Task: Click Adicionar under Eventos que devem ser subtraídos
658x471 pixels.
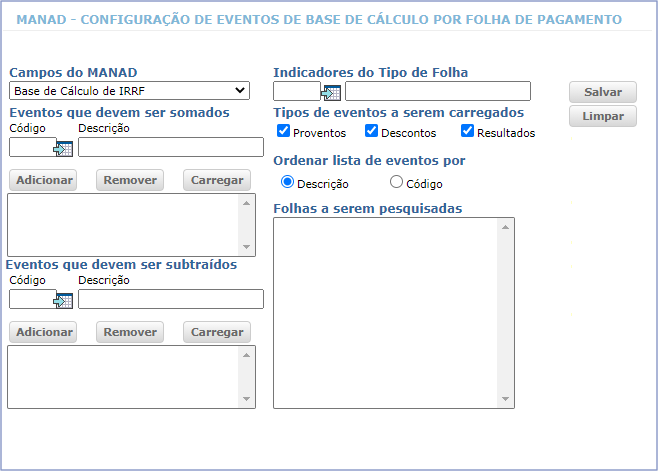Action: (x=44, y=332)
